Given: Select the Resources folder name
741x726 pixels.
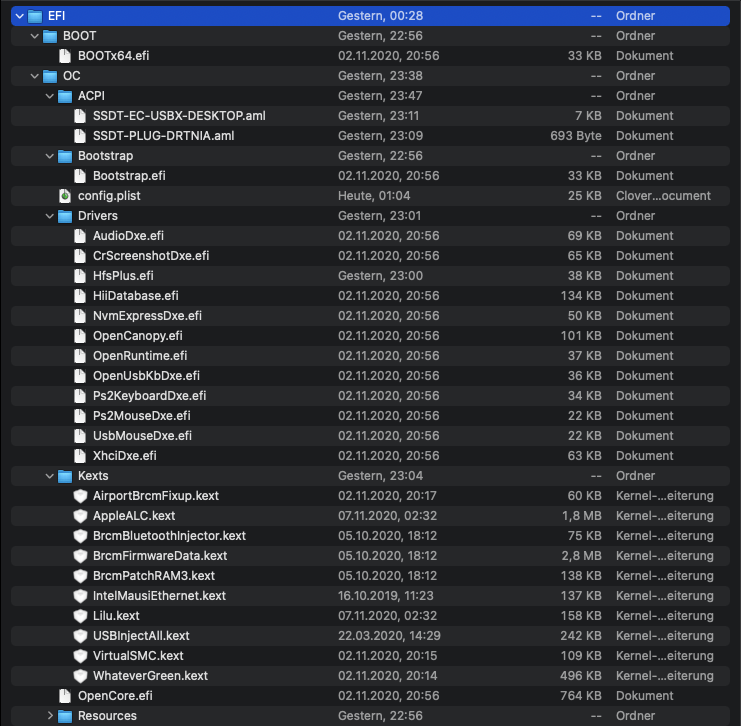Looking at the screenshot, I should (x=107, y=716).
